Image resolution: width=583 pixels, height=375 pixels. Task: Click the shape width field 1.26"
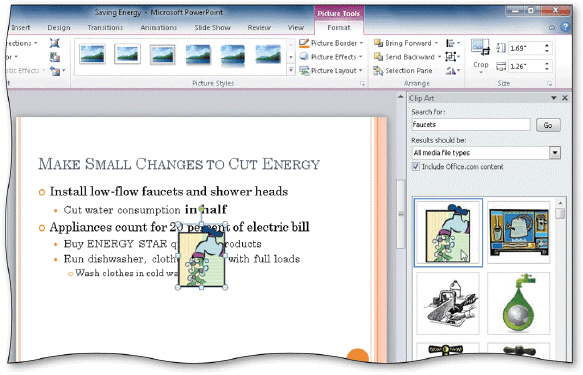pyautogui.click(x=526, y=66)
